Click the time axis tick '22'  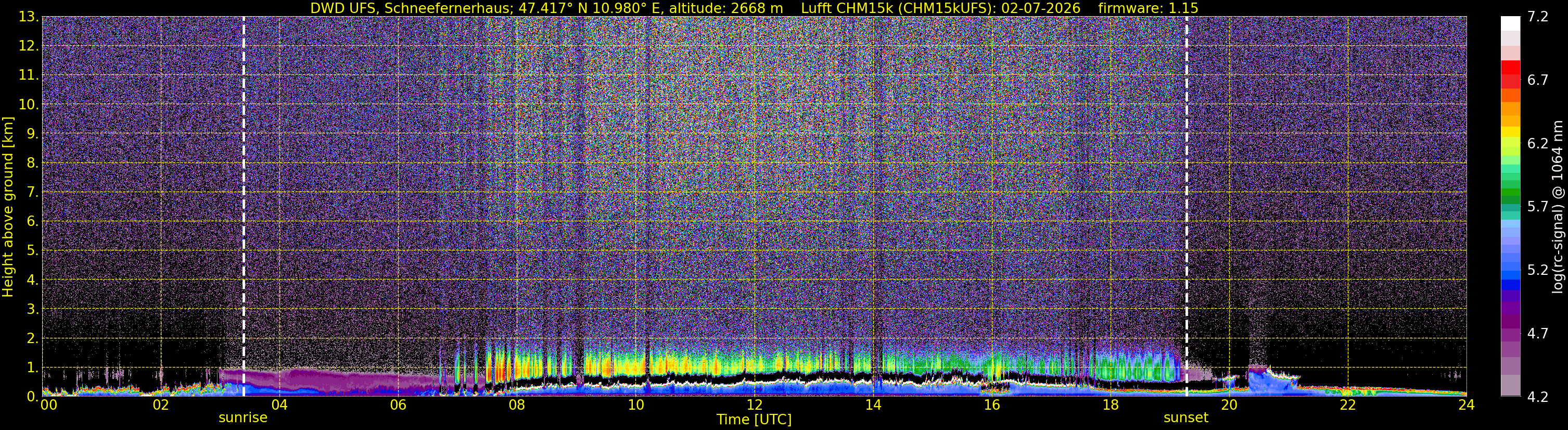click(1348, 405)
